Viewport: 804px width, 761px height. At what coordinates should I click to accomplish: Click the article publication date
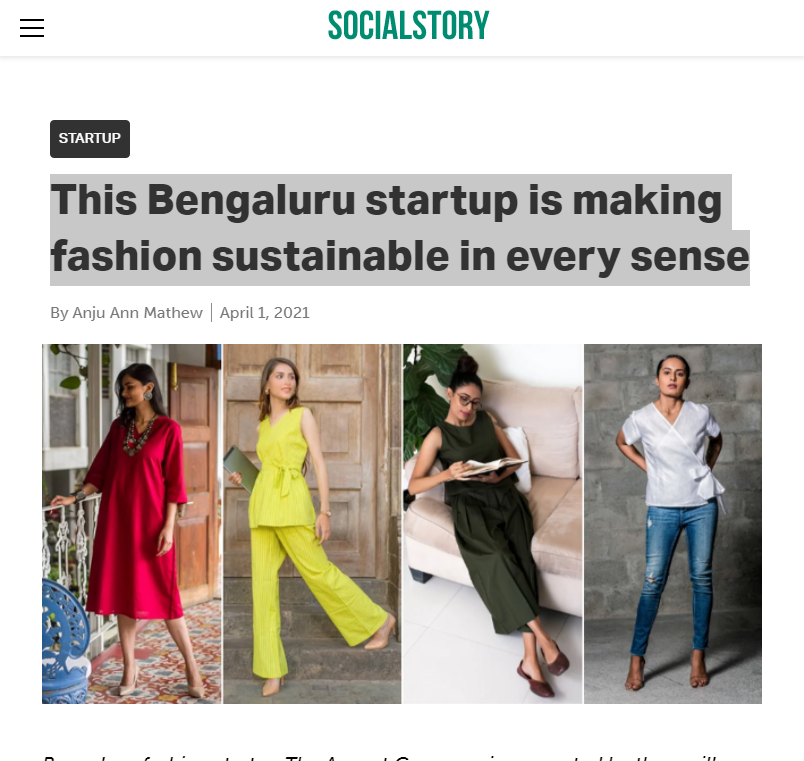pos(264,312)
